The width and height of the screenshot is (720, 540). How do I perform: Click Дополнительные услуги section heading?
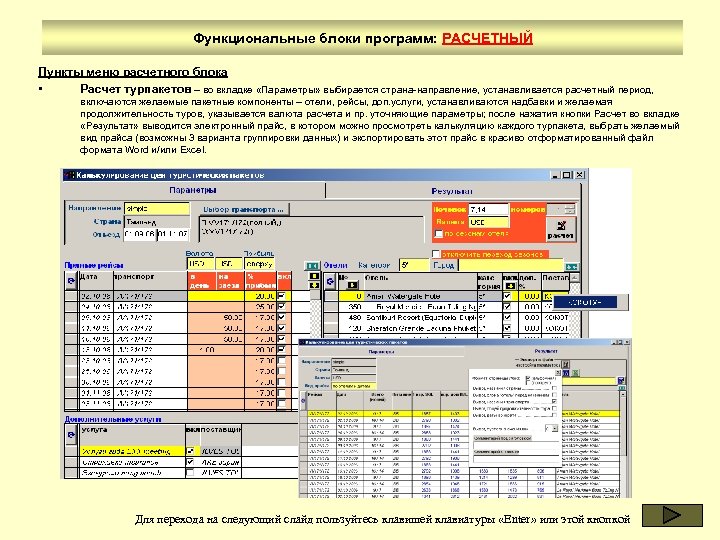(x=113, y=419)
